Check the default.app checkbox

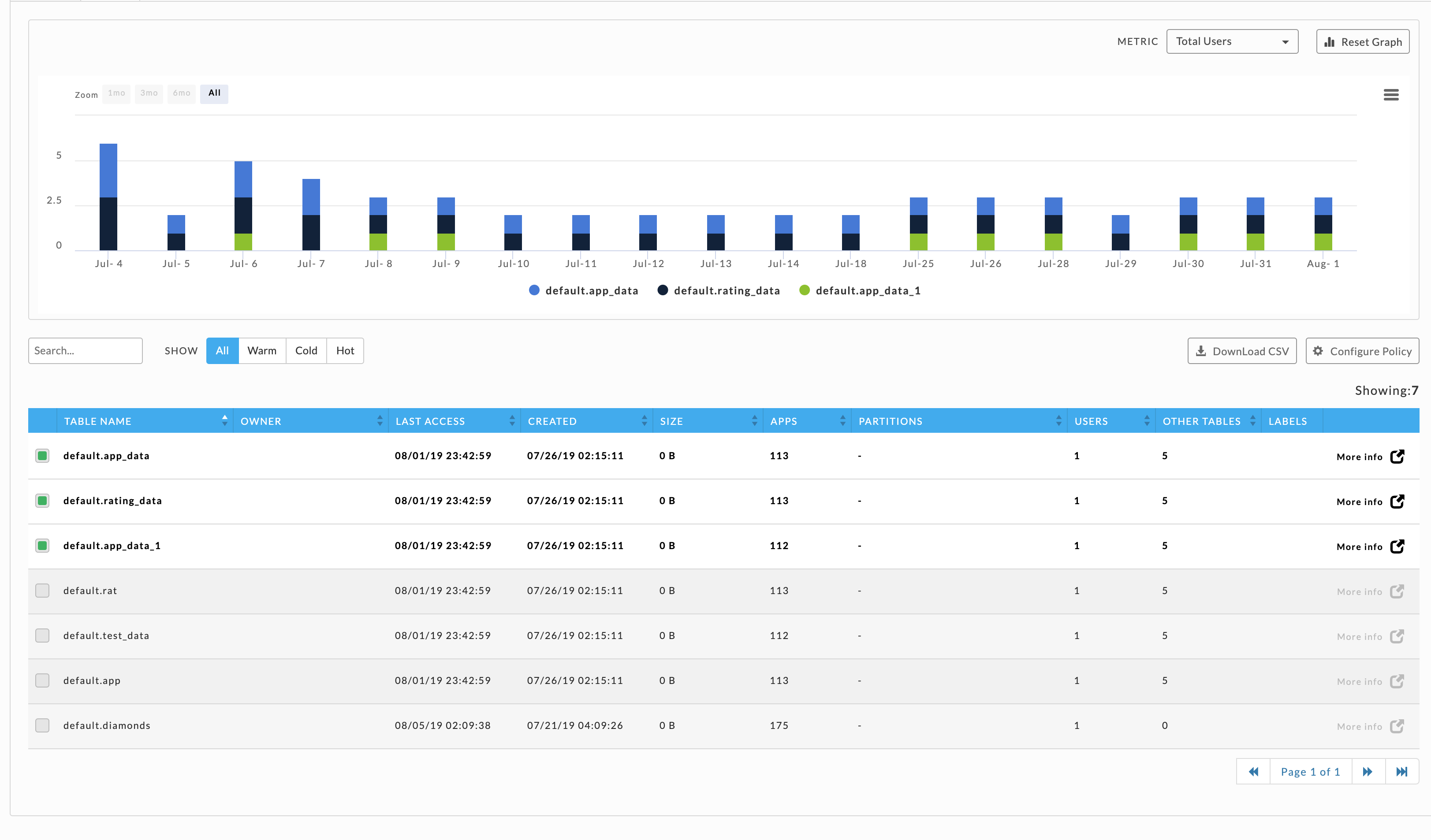pos(42,680)
